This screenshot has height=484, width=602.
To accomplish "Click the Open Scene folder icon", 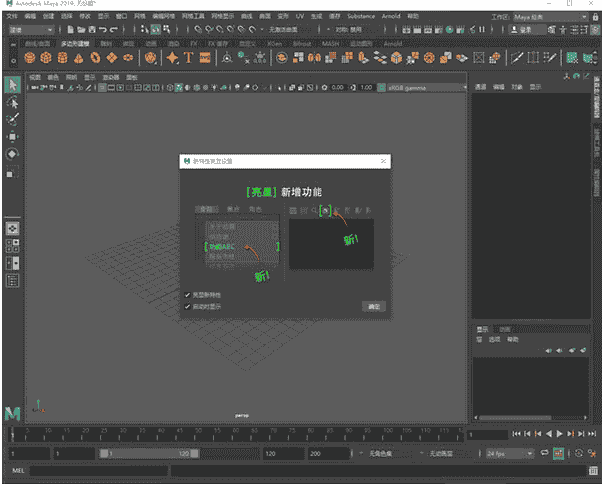I will pyautogui.click(x=81, y=30).
